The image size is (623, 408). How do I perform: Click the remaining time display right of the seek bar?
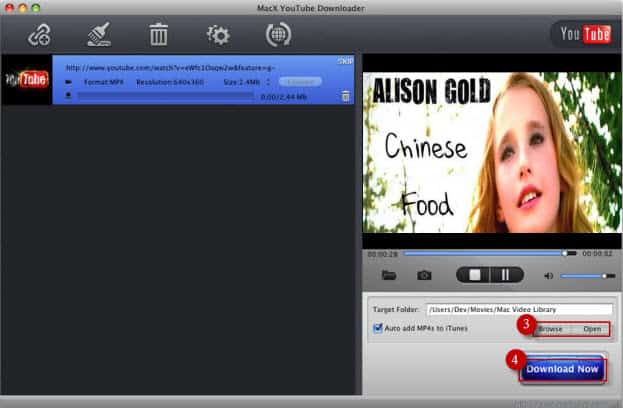tap(597, 253)
